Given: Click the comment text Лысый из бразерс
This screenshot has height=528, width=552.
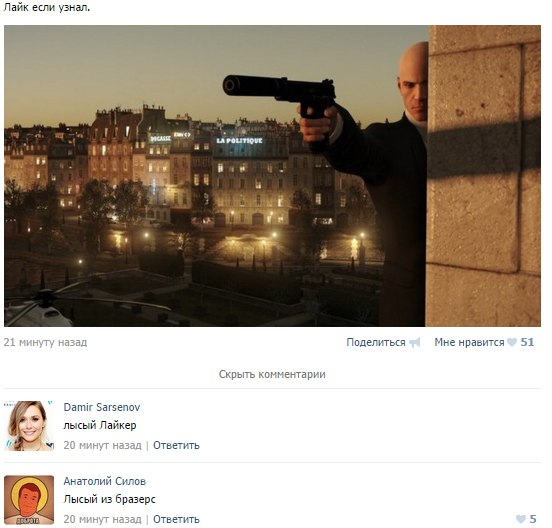Looking at the screenshot, I should 109,499.
